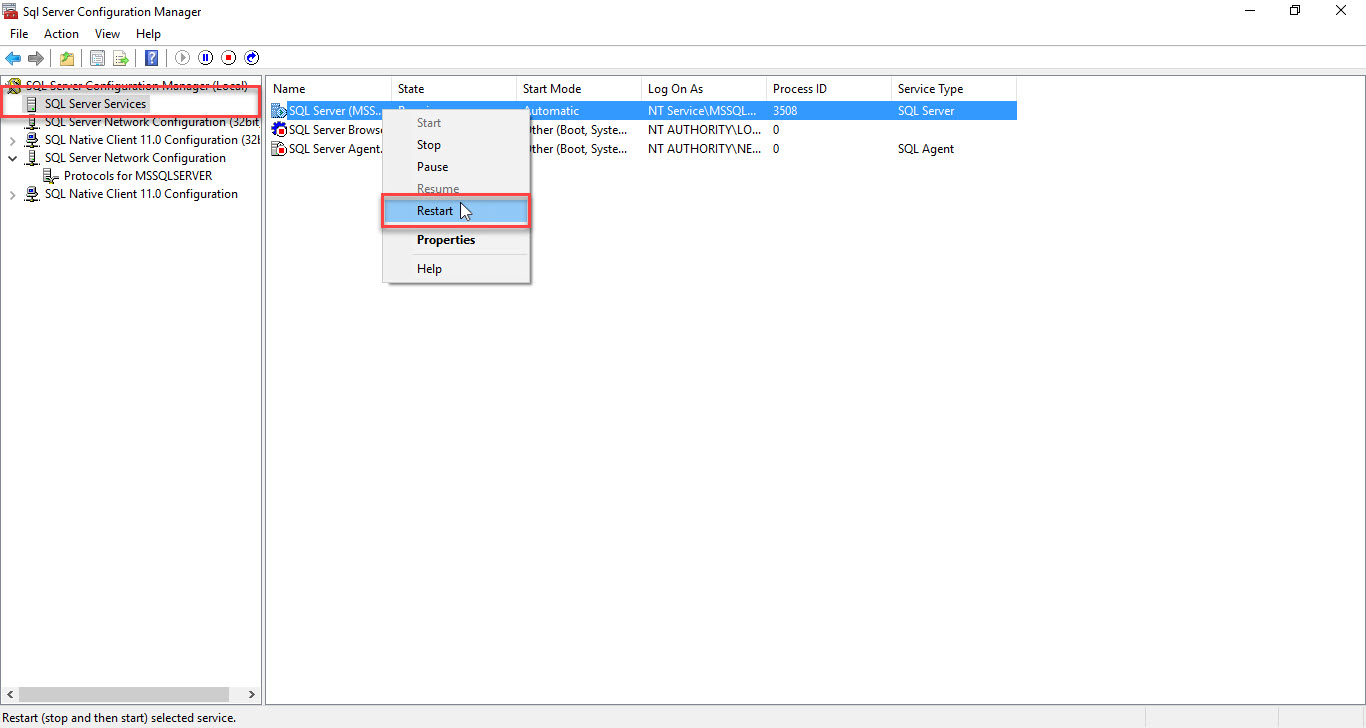Open the View menu
This screenshot has height=728, width=1366.
(107, 33)
